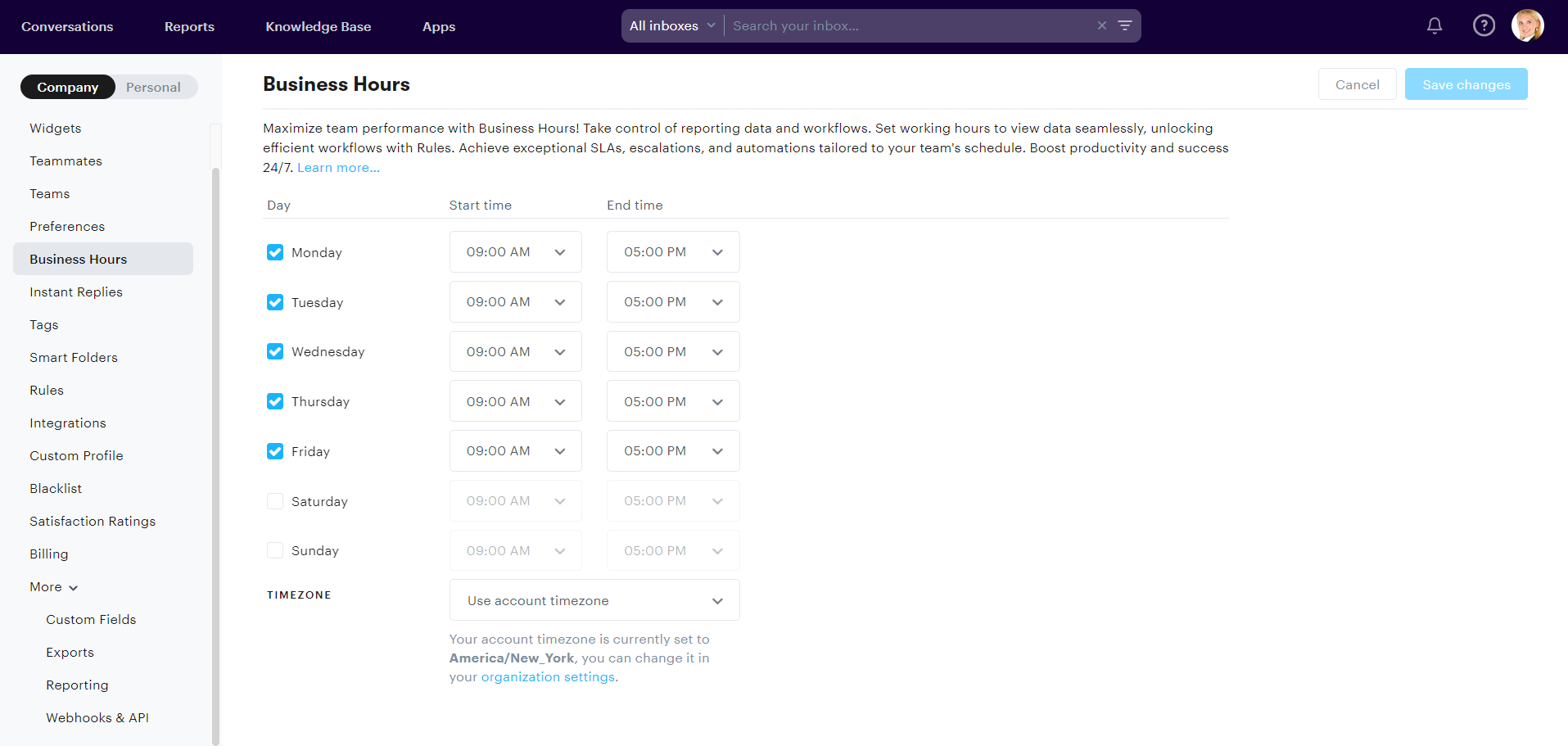Open Friday start time dropdown
Screen dimensions: 1568x746
click(x=516, y=450)
